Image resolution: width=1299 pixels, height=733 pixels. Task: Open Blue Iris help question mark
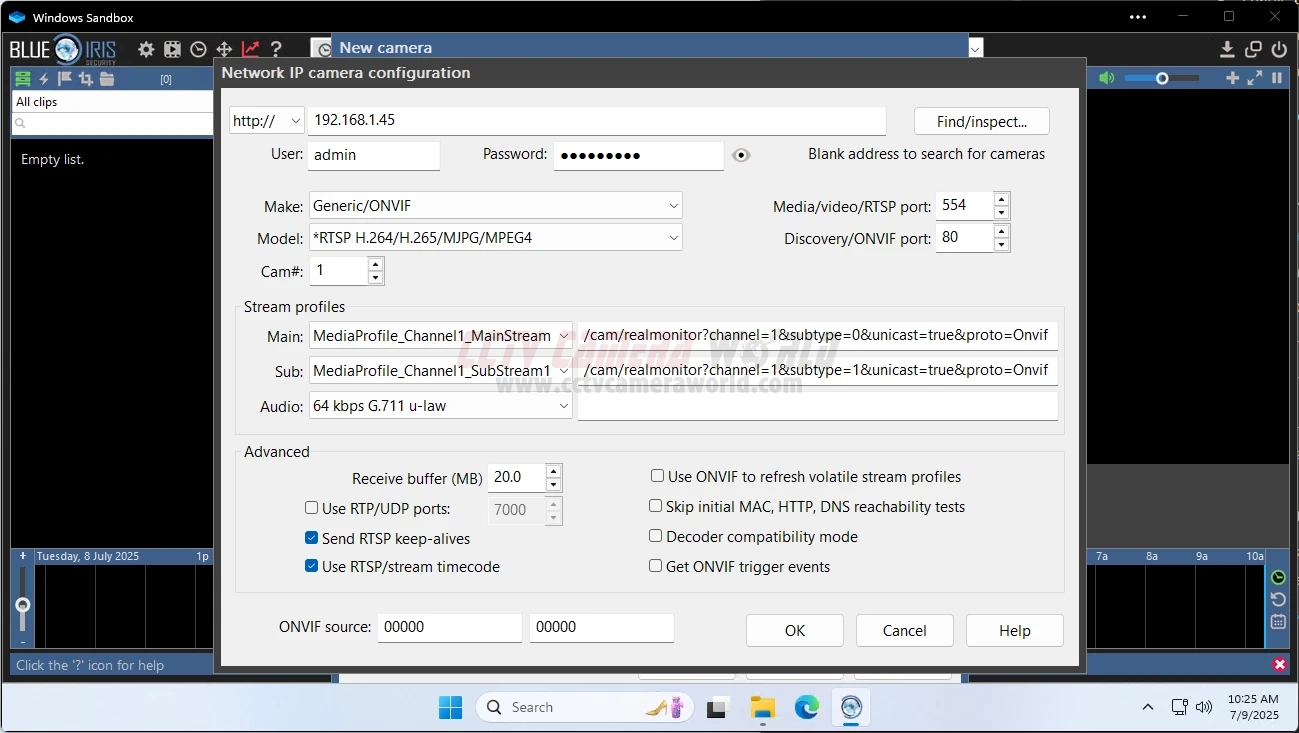click(x=276, y=49)
